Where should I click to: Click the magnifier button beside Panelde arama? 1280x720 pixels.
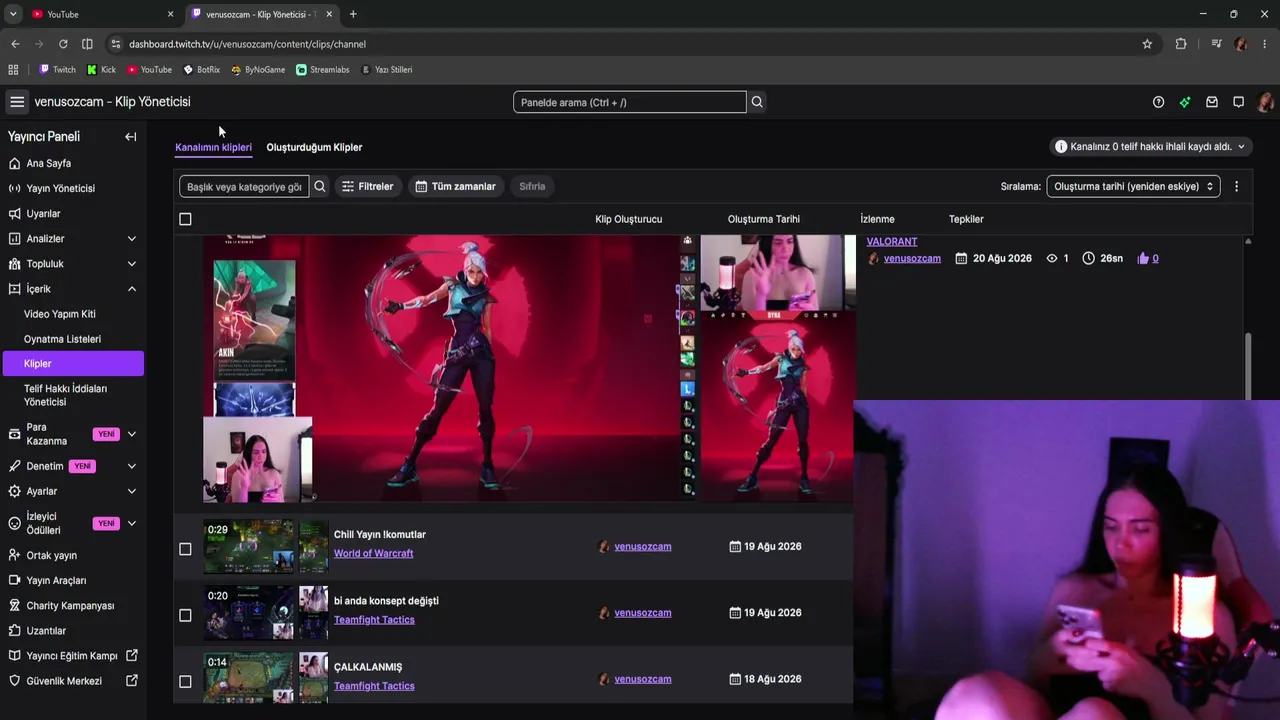point(757,102)
